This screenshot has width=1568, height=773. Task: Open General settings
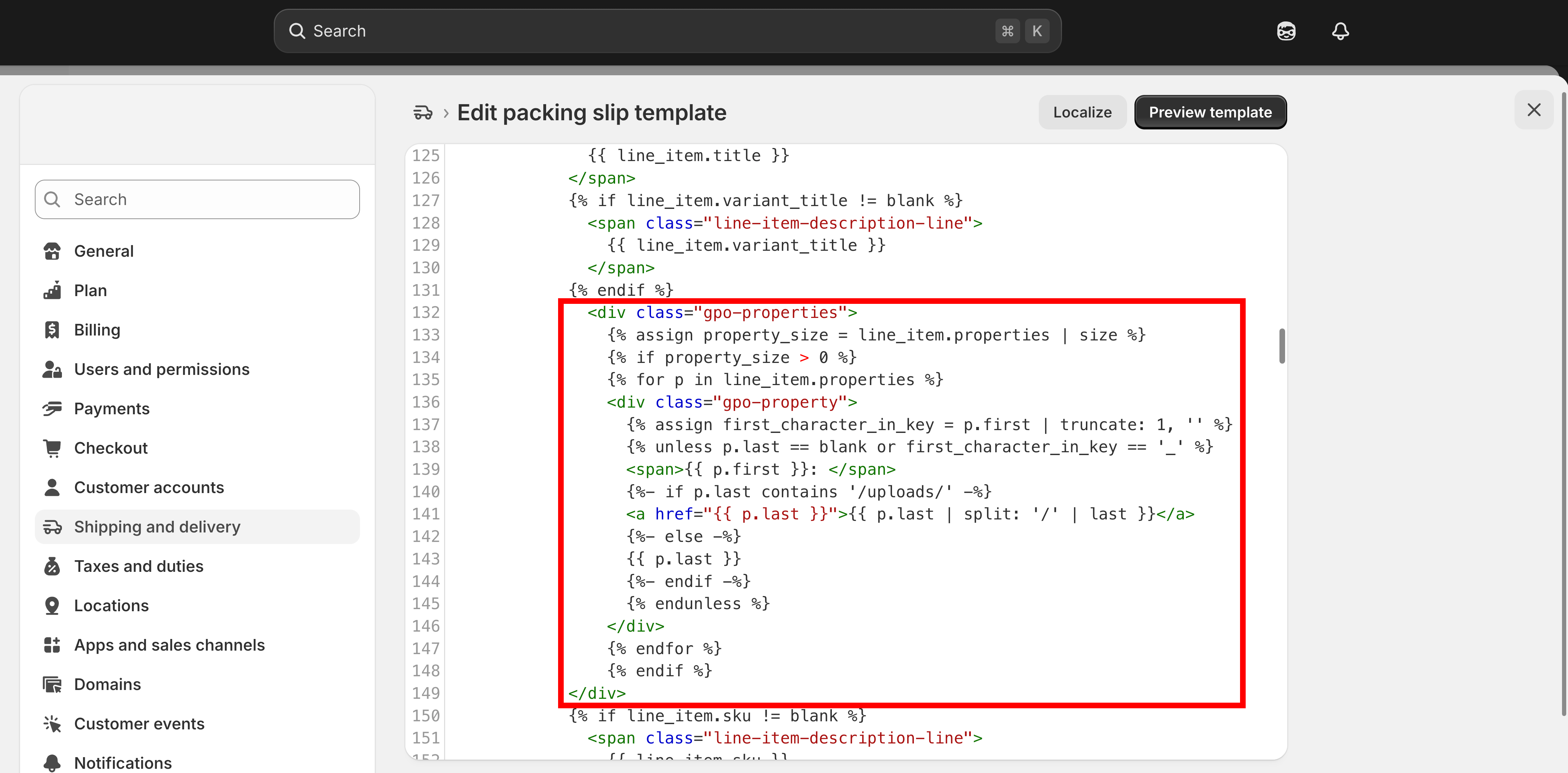[197, 251]
